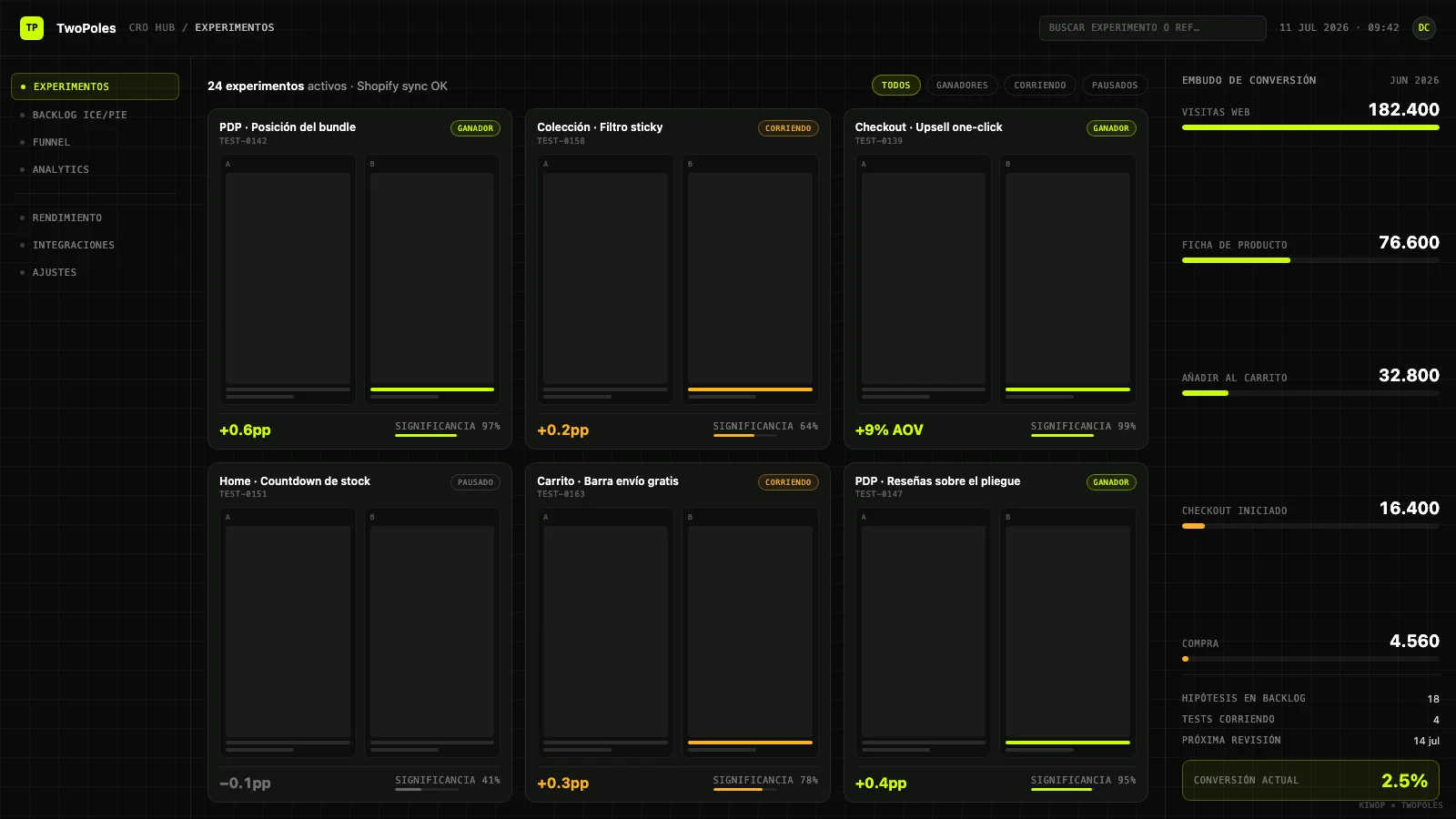The image size is (1456, 819).
Task: Click the +0.6pp uplift value
Action: [x=245, y=430]
